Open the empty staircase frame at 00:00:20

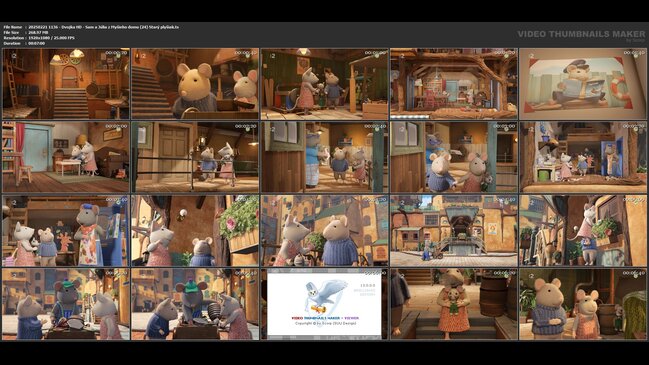66,84
